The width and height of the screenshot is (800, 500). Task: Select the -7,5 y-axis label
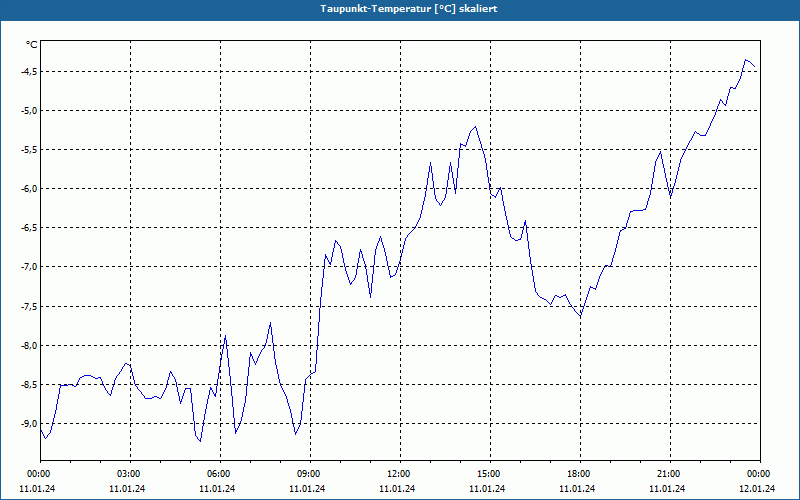click(29, 306)
